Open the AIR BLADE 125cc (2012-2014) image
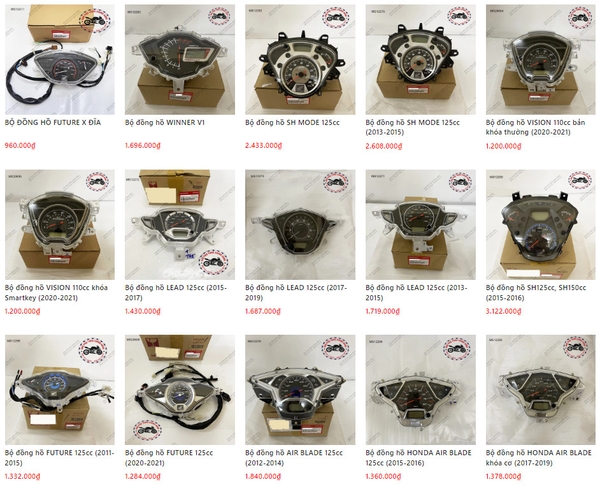600x489 pixels. 300,390
